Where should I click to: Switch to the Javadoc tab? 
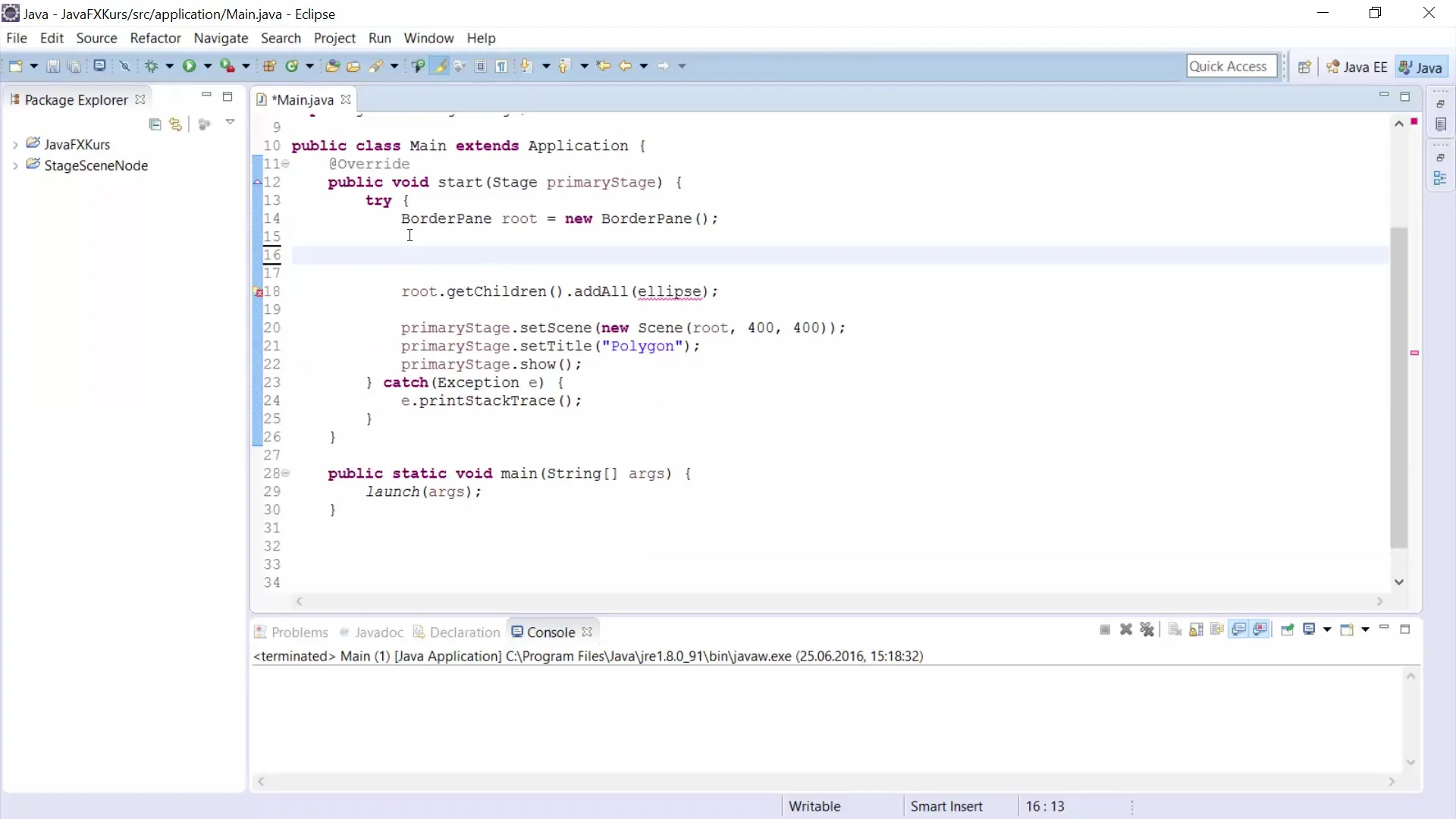(372, 632)
